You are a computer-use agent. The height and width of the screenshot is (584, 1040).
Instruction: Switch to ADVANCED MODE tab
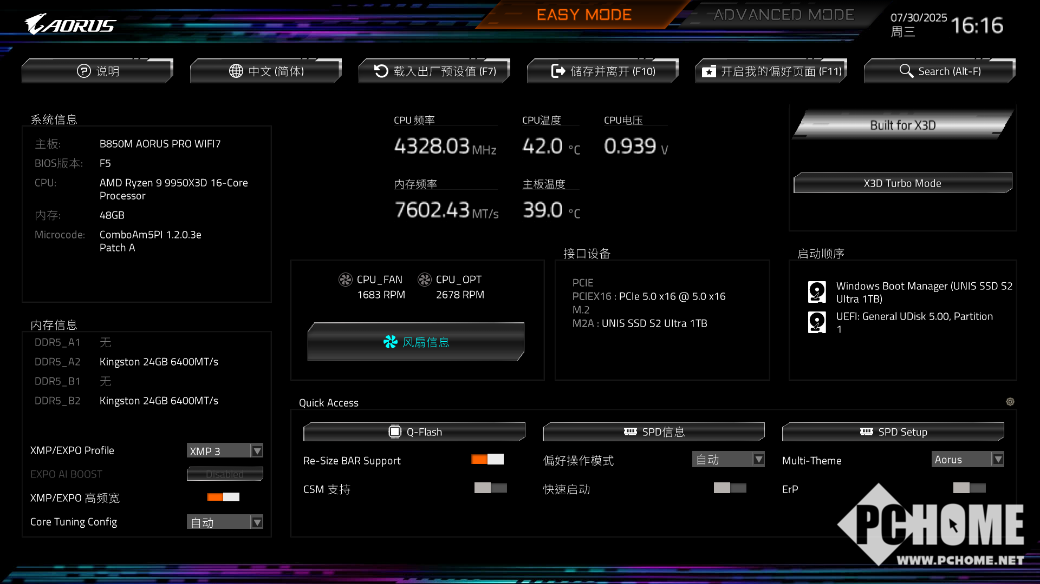point(783,15)
